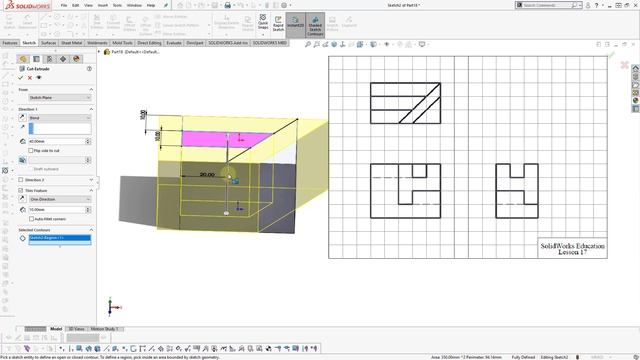Switch to the 3D Views bottom tab
The height and width of the screenshot is (360, 640).
pyautogui.click(x=76, y=329)
